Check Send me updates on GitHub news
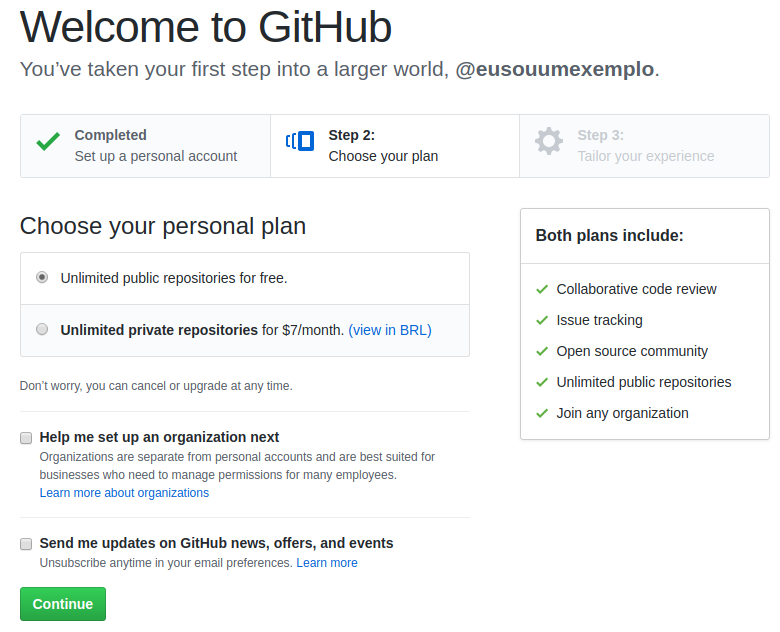The width and height of the screenshot is (780, 632). point(26,544)
